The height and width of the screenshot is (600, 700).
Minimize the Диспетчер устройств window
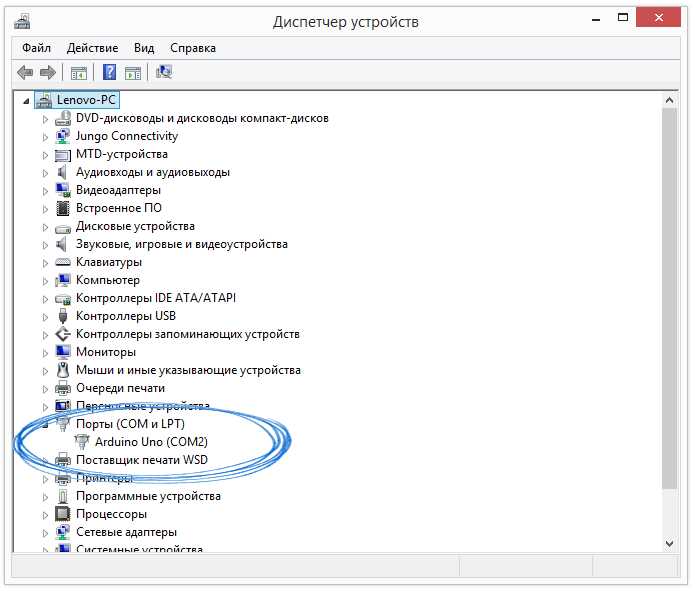[x=596, y=19]
